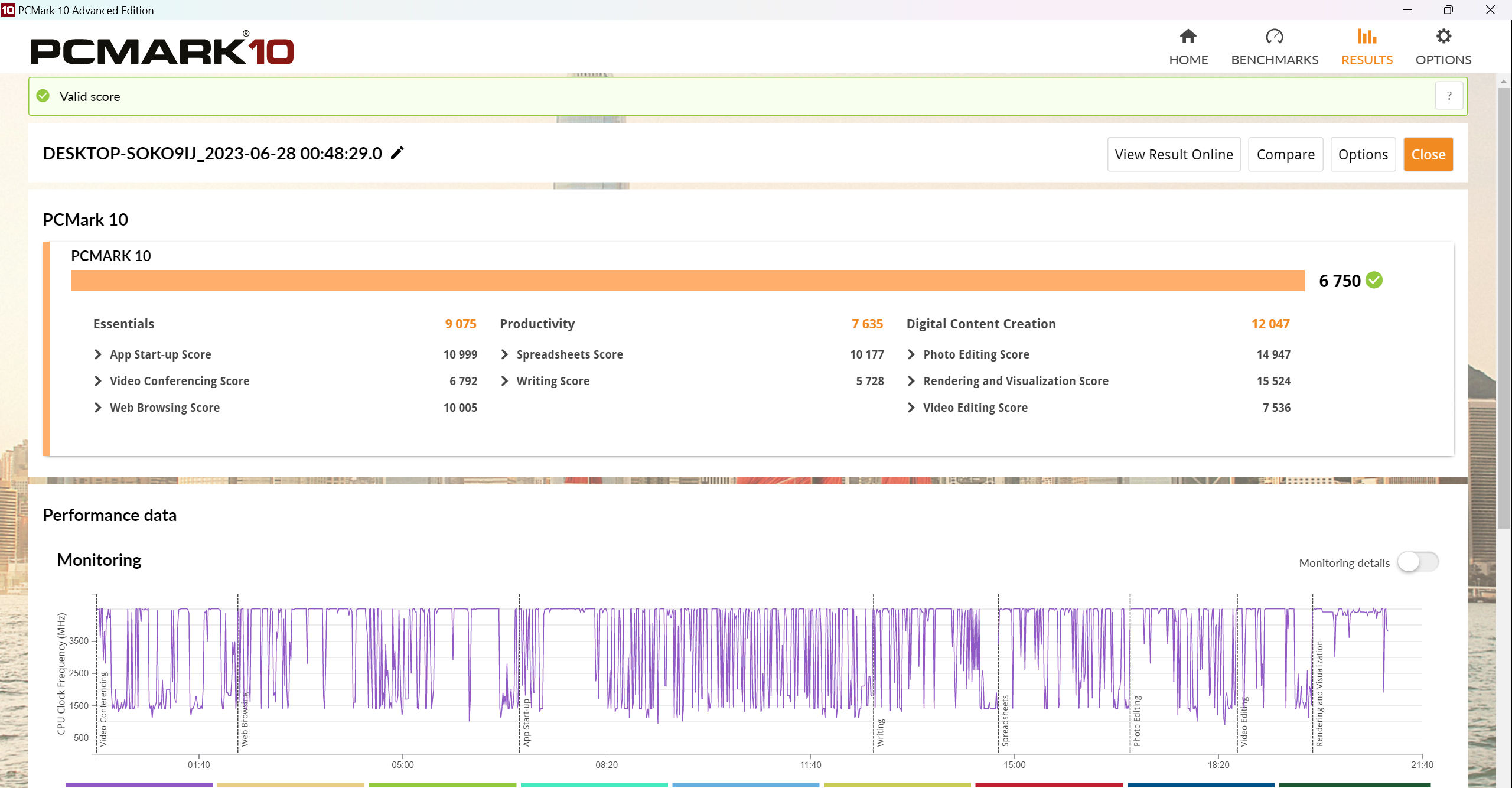Click the red legend color bar

coord(1049,785)
